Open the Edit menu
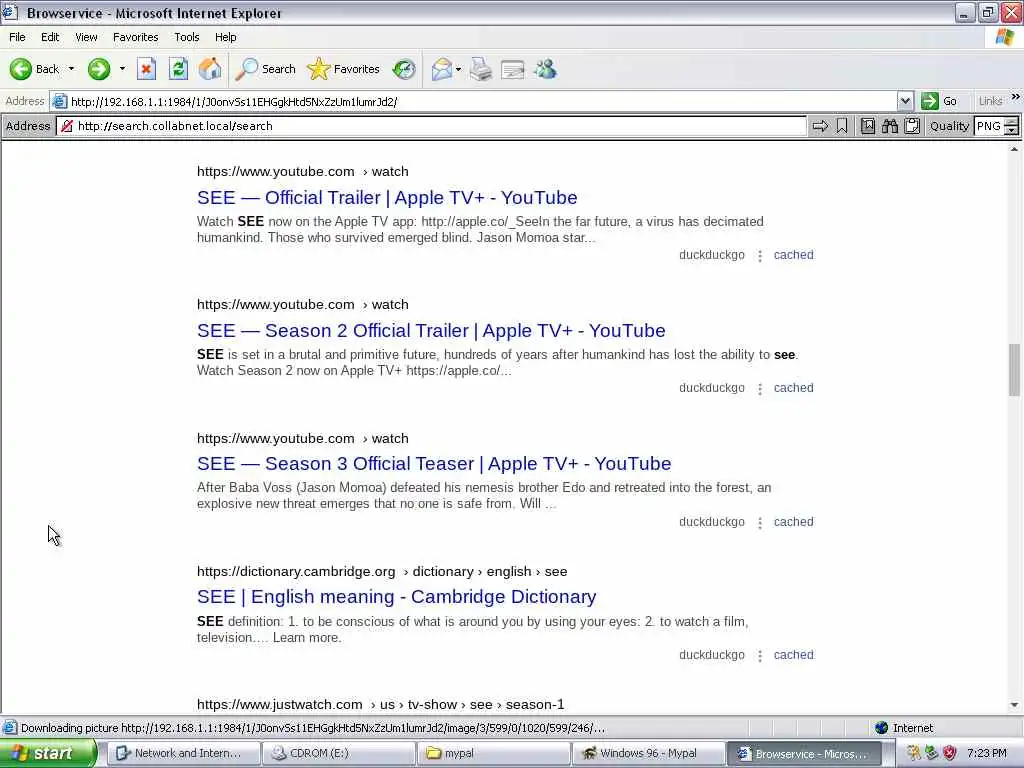The width and height of the screenshot is (1024, 768). pos(50,37)
